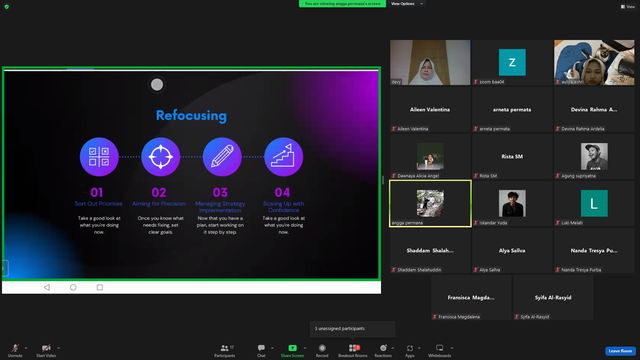Start recording with the Record button
Viewport: 640px width, 360px height.
(322, 350)
